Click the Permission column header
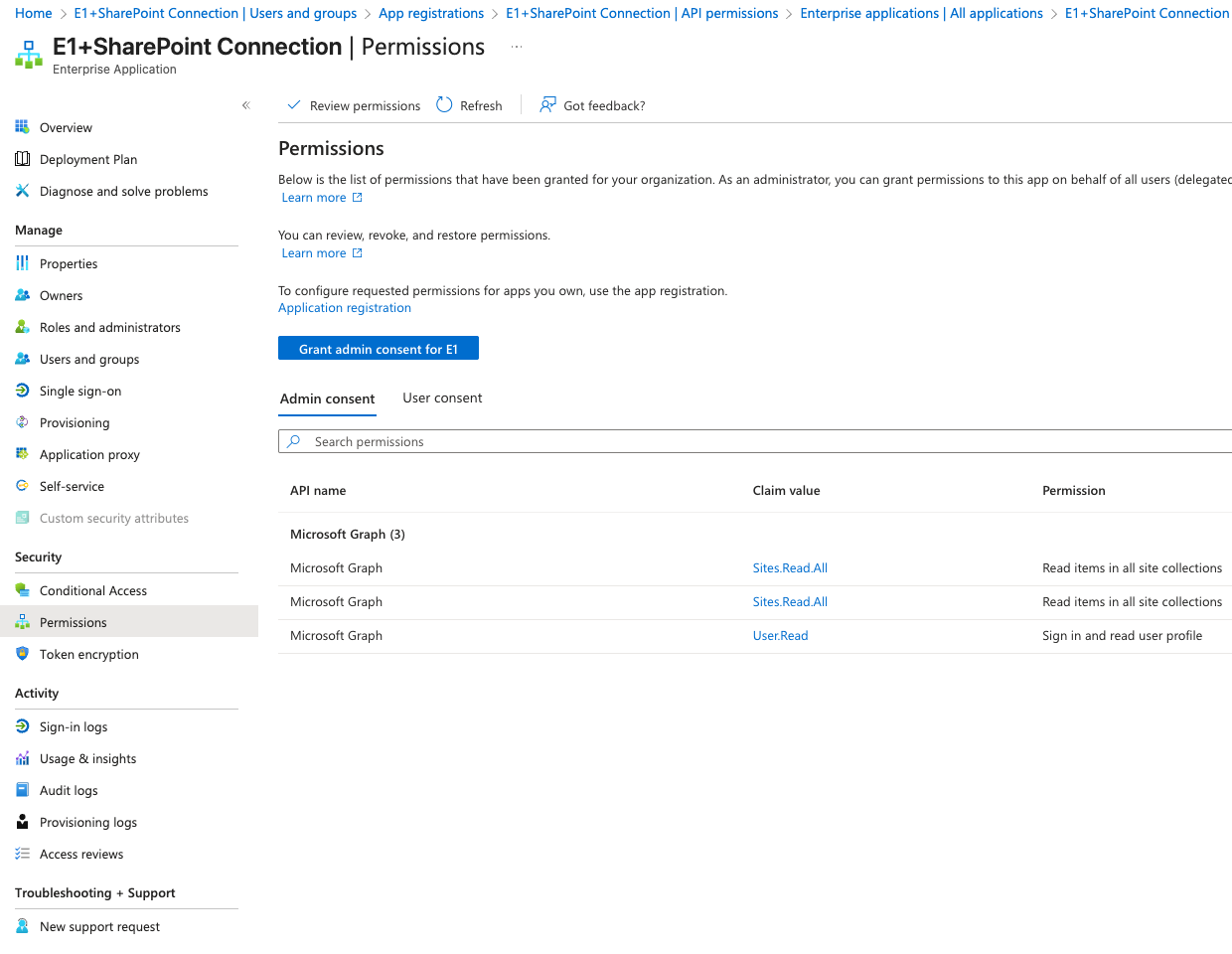 (1073, 491)
